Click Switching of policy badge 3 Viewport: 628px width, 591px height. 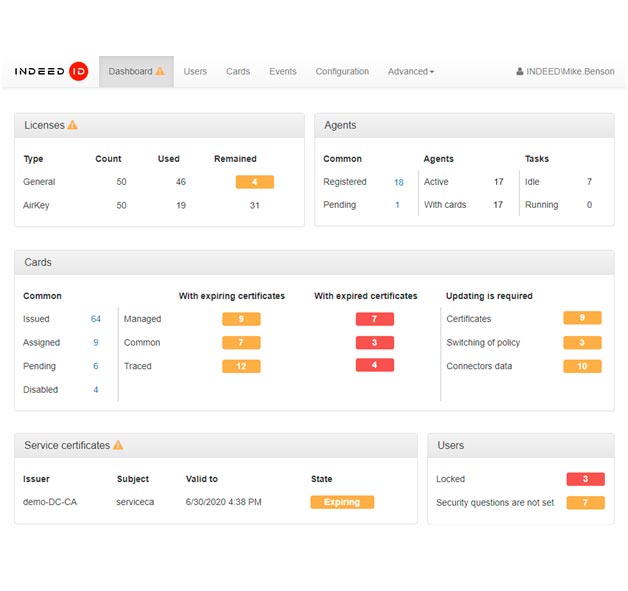582,342
